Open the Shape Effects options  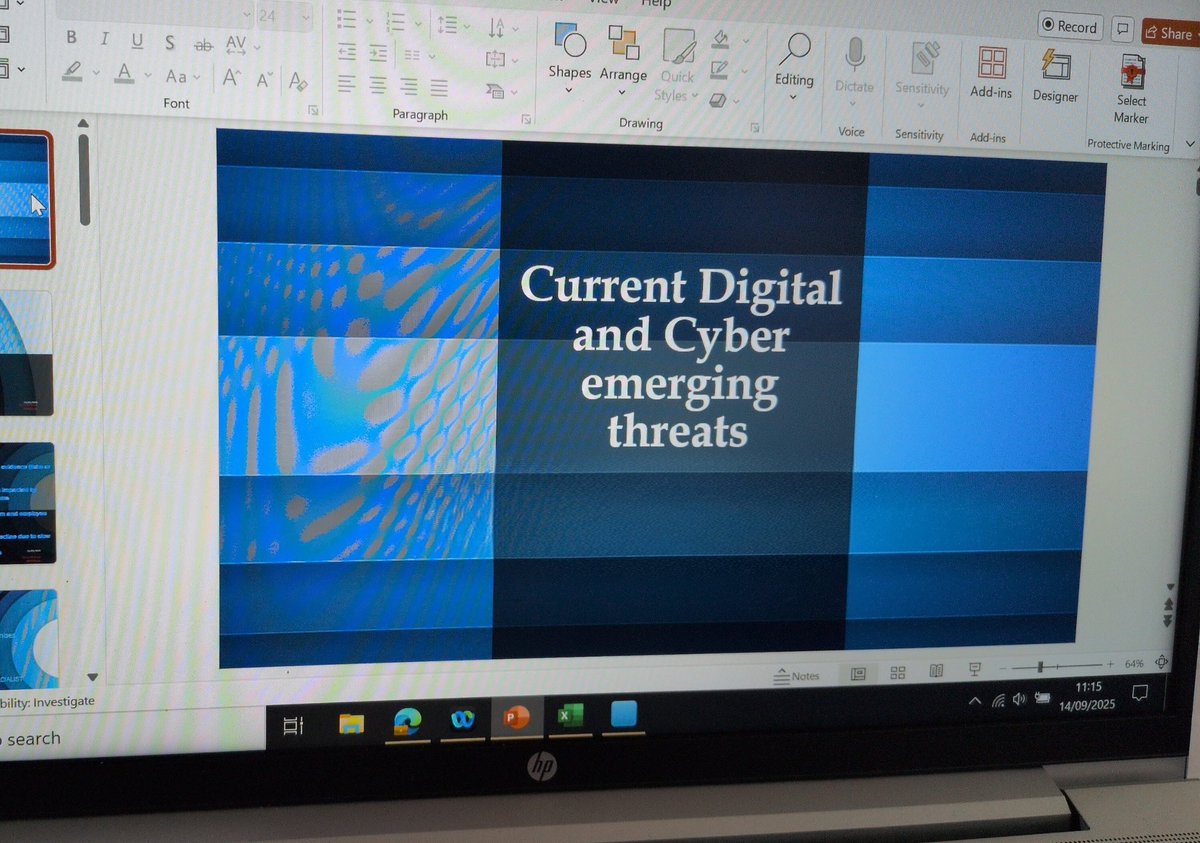pos(716,99)
